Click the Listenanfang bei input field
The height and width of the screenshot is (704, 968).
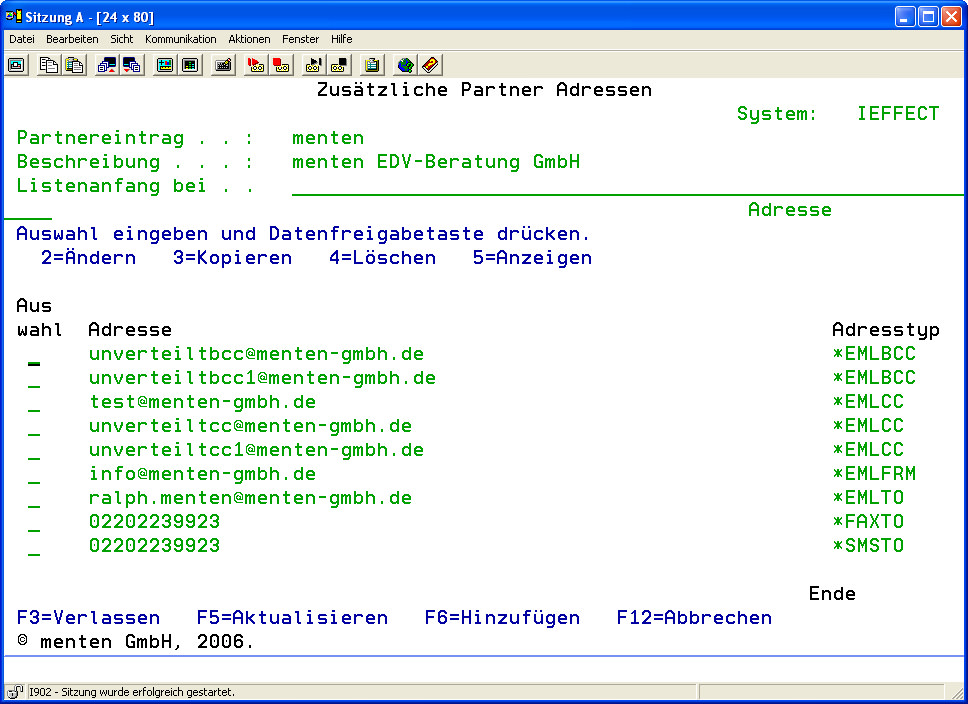[500, 186]
